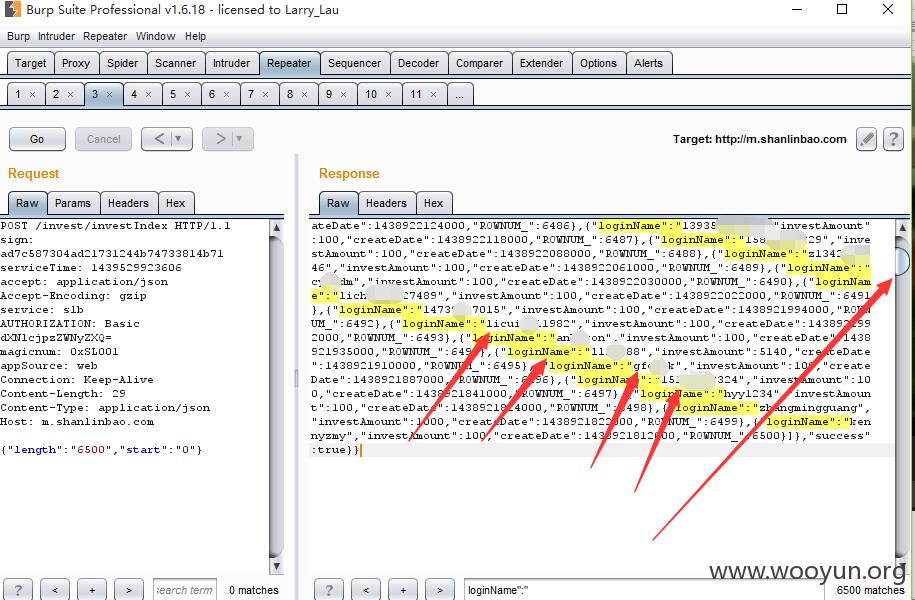This screenshot has width=915, height=600.
Task: Close repeater tab 4
Action: click(149, 95)
